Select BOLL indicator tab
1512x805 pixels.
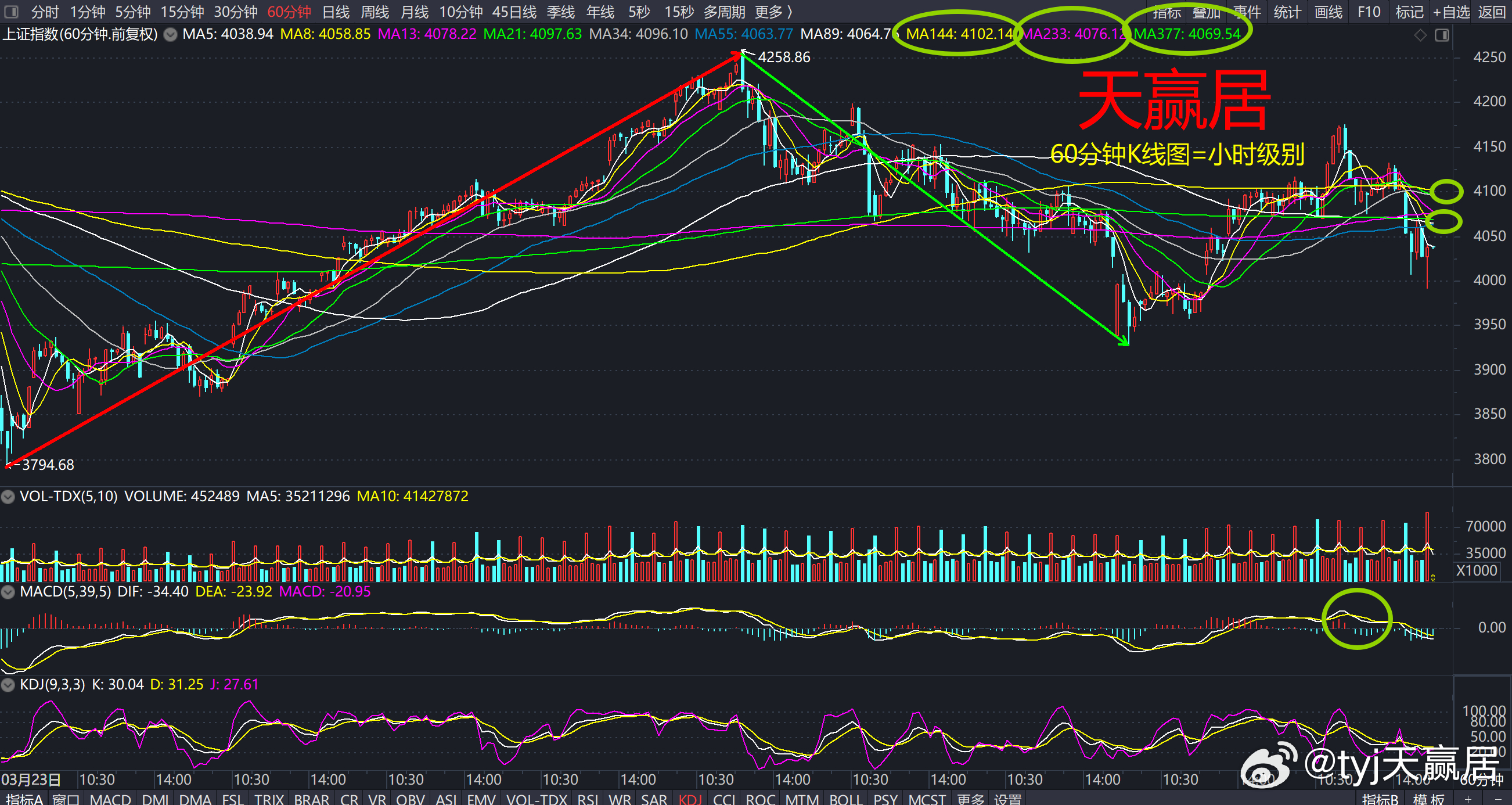pyautogui.click(x=845, y=799)
